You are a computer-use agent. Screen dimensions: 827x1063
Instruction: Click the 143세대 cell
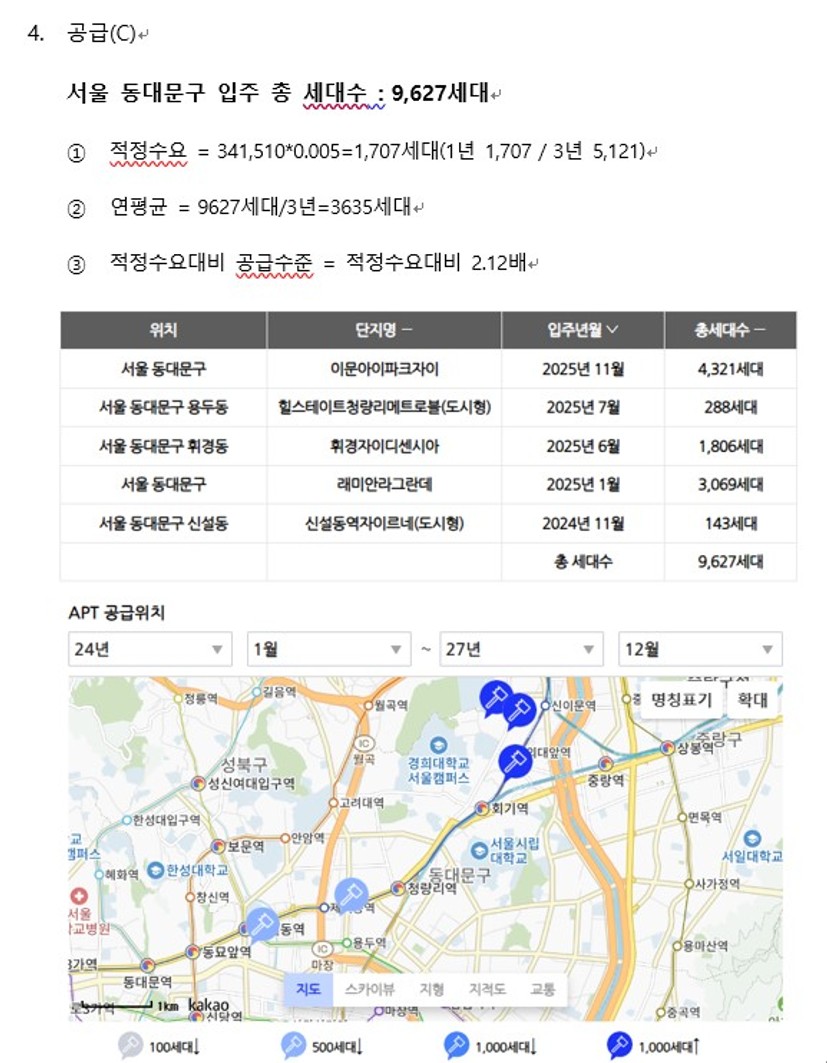click(x=731, y=523)
